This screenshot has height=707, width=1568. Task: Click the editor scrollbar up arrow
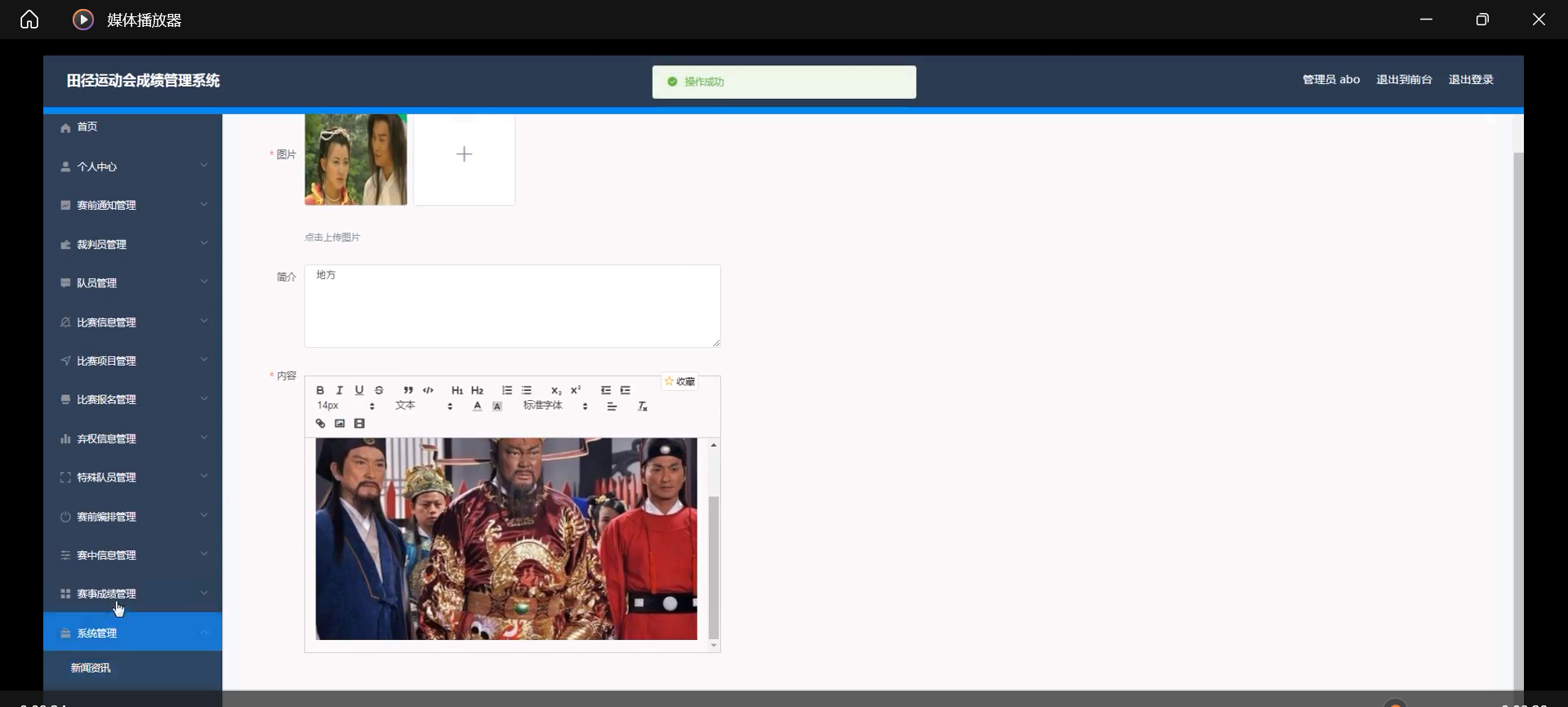(714, 445)
